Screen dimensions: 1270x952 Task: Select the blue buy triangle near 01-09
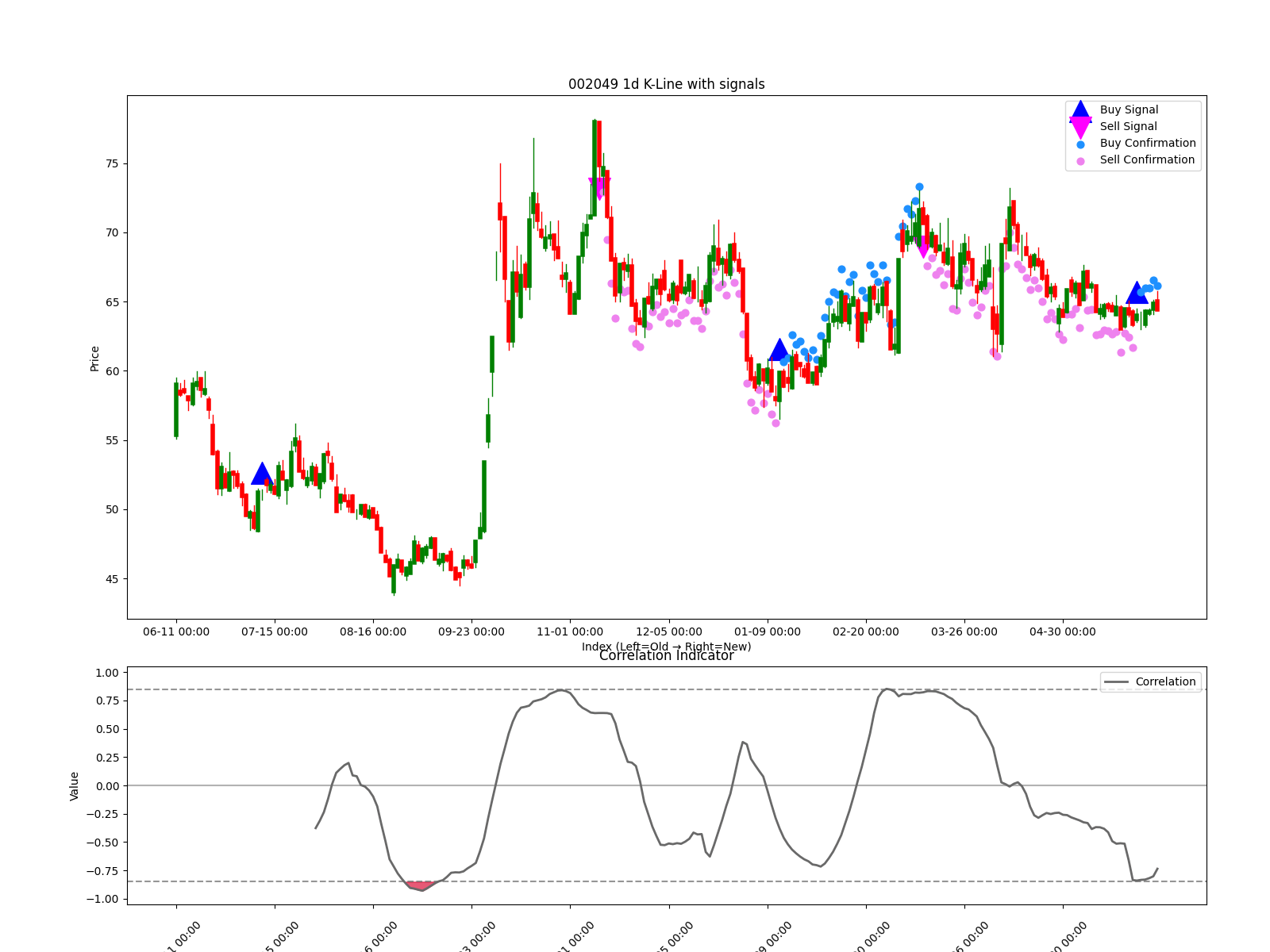tap(779, 350)
